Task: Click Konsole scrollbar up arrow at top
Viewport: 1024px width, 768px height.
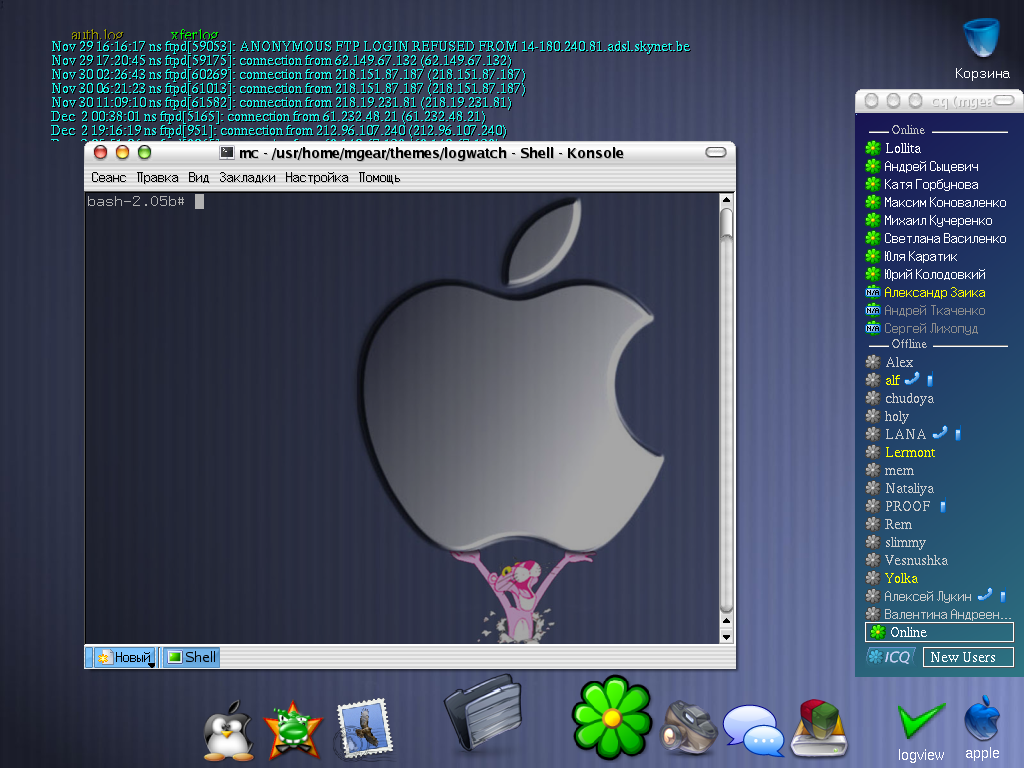Action: [x=726, y=200]
